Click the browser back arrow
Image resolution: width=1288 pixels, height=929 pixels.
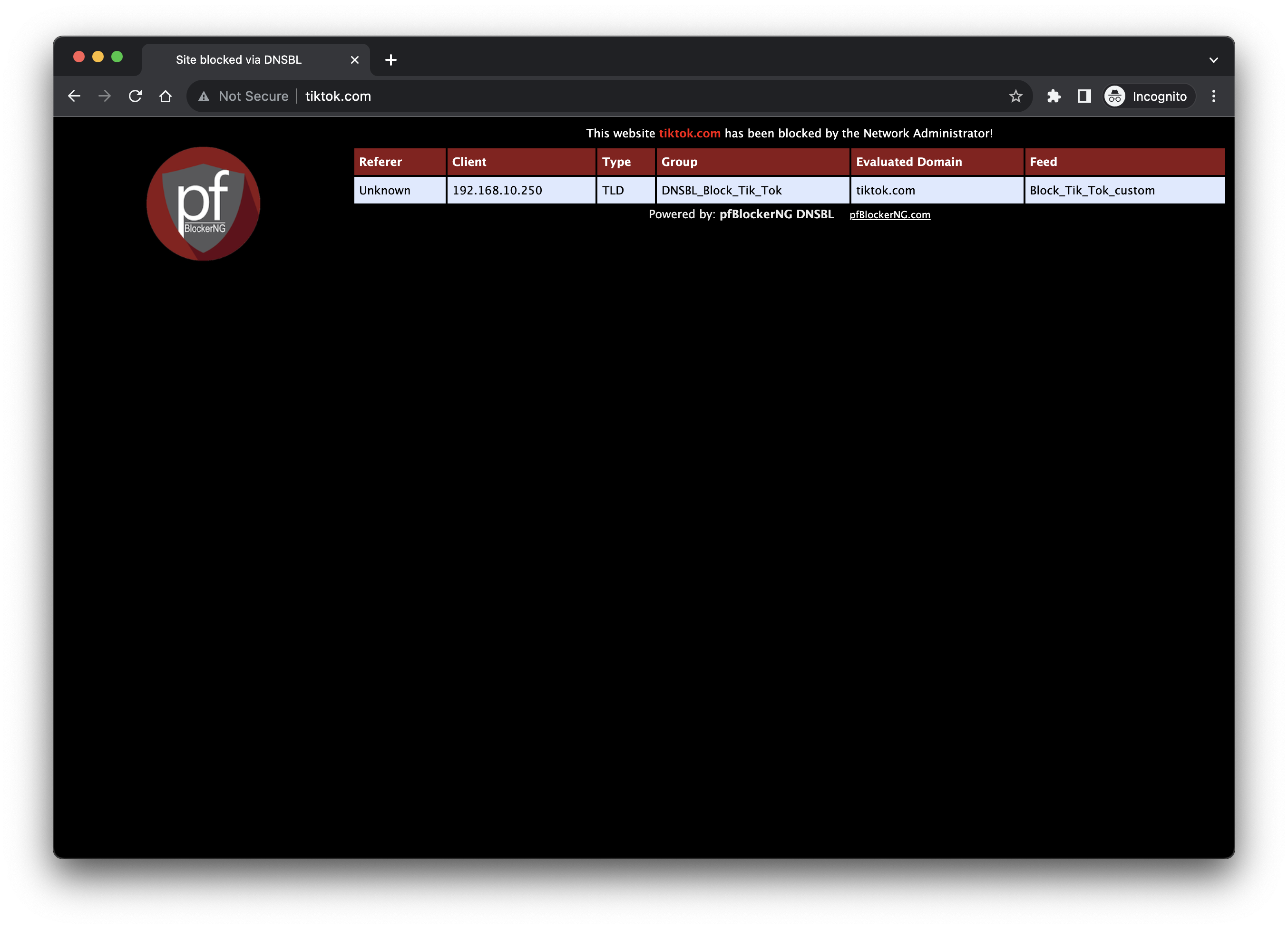point(74,96)
